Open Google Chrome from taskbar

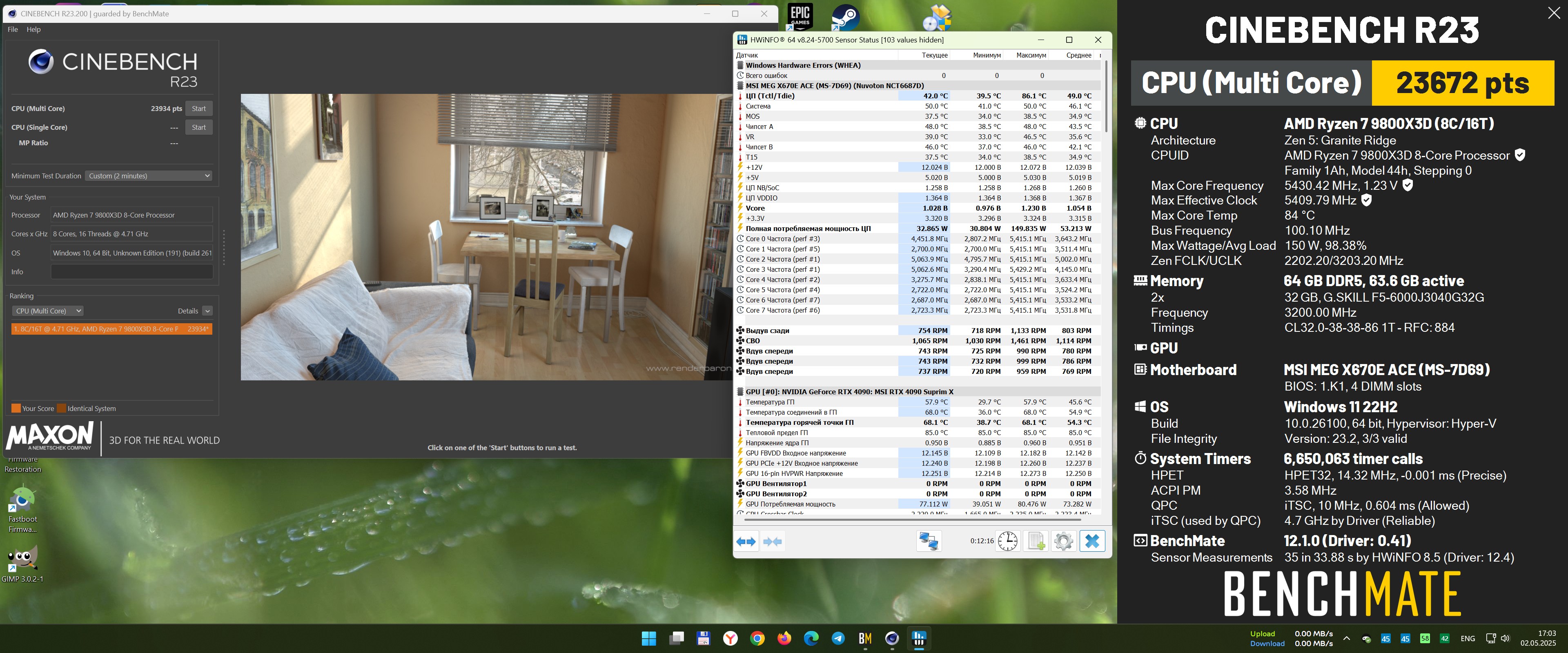tap(757, 638)
